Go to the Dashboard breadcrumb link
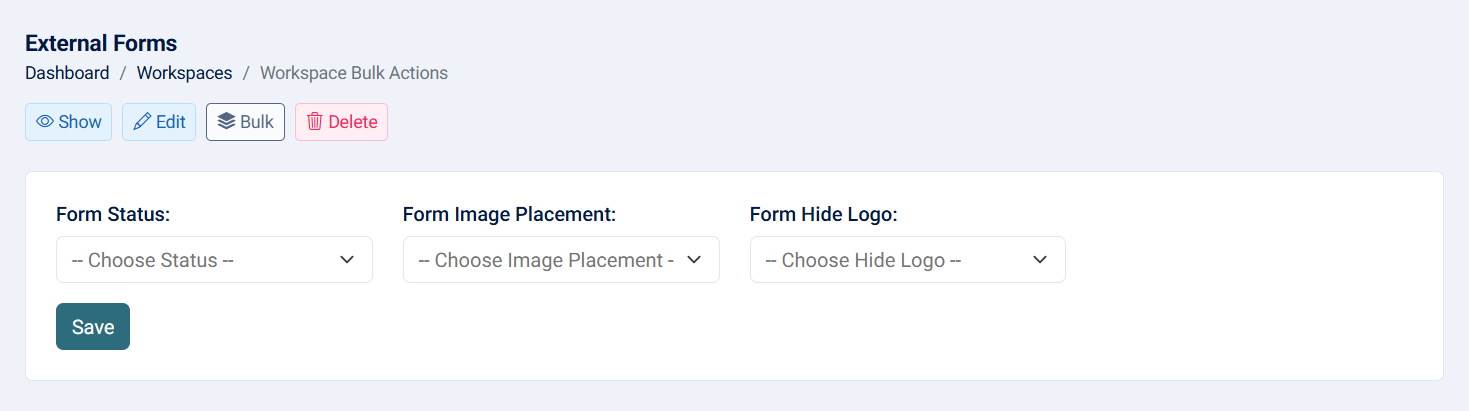 pos(67,73)
